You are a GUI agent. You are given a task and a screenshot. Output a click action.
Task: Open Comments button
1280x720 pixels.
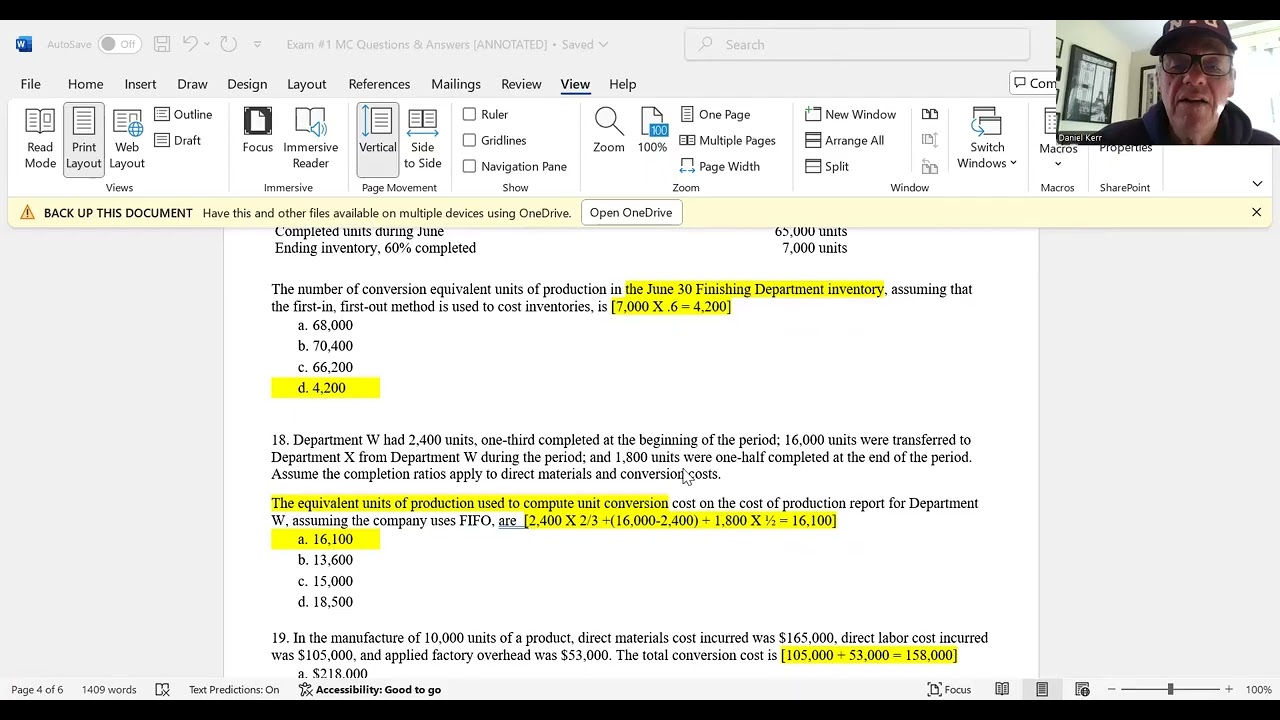tap(1034, 83)
